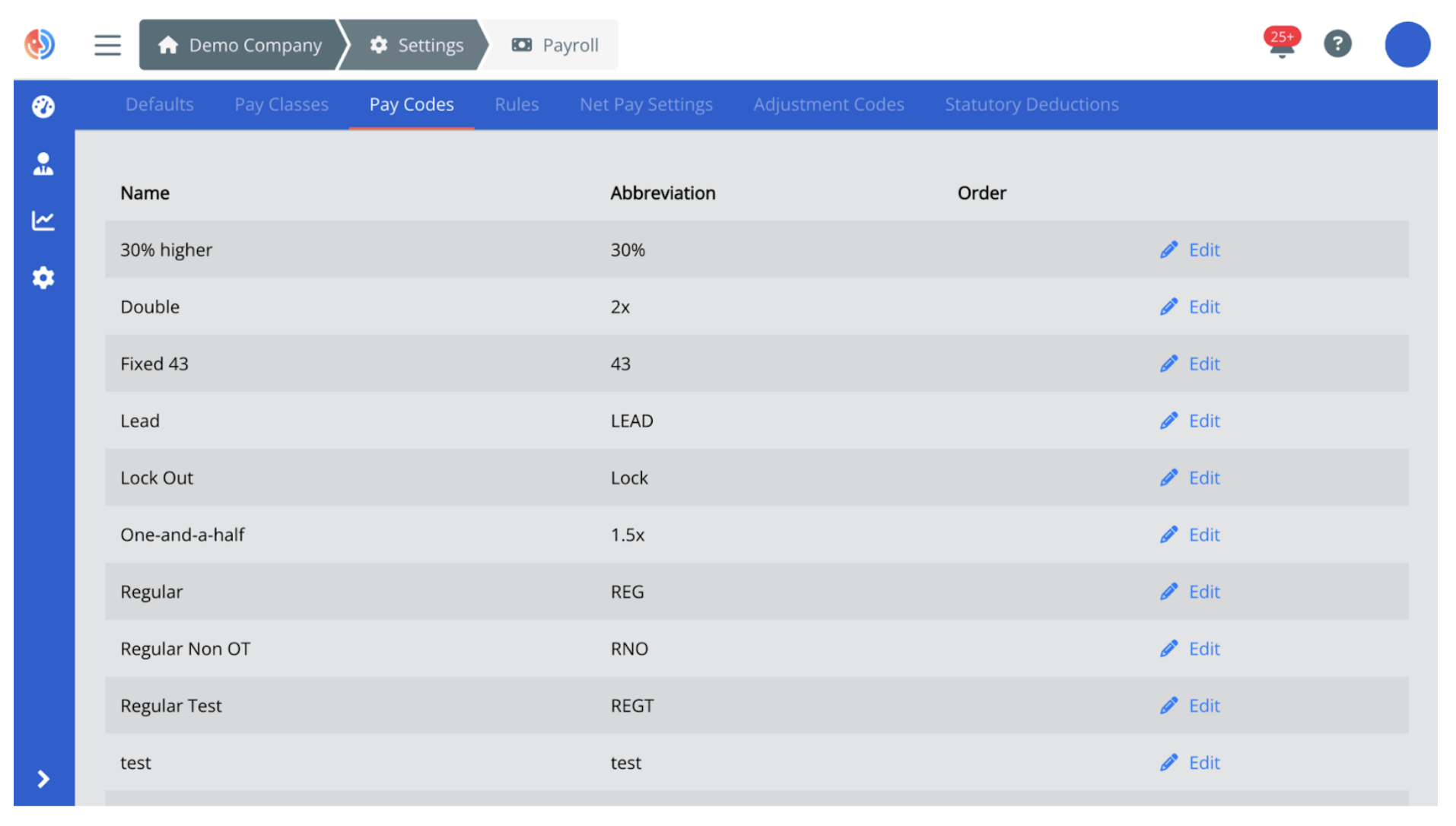Open the dashboard icon in the sidebar
1456x826 pixels.
(43, 106)
